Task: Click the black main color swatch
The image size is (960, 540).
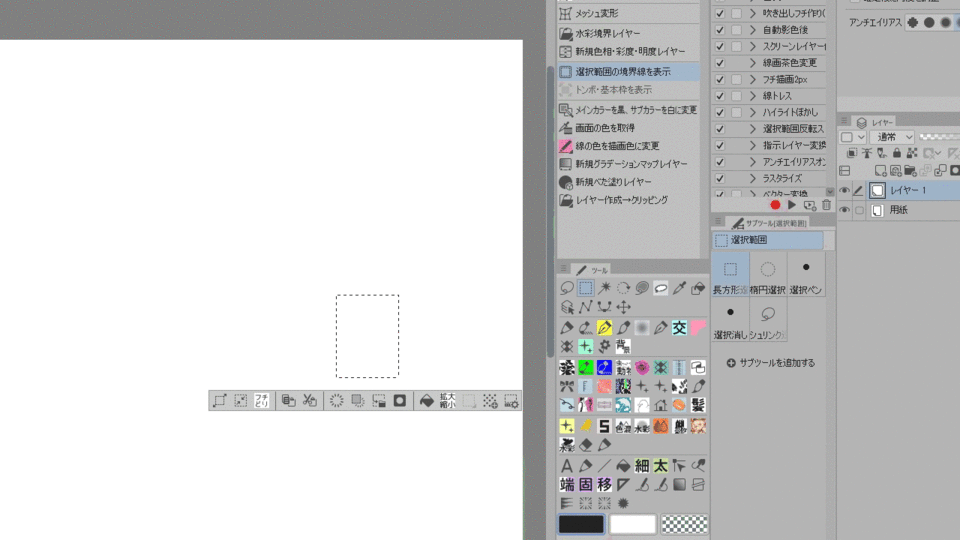Action: click(581, 524)
